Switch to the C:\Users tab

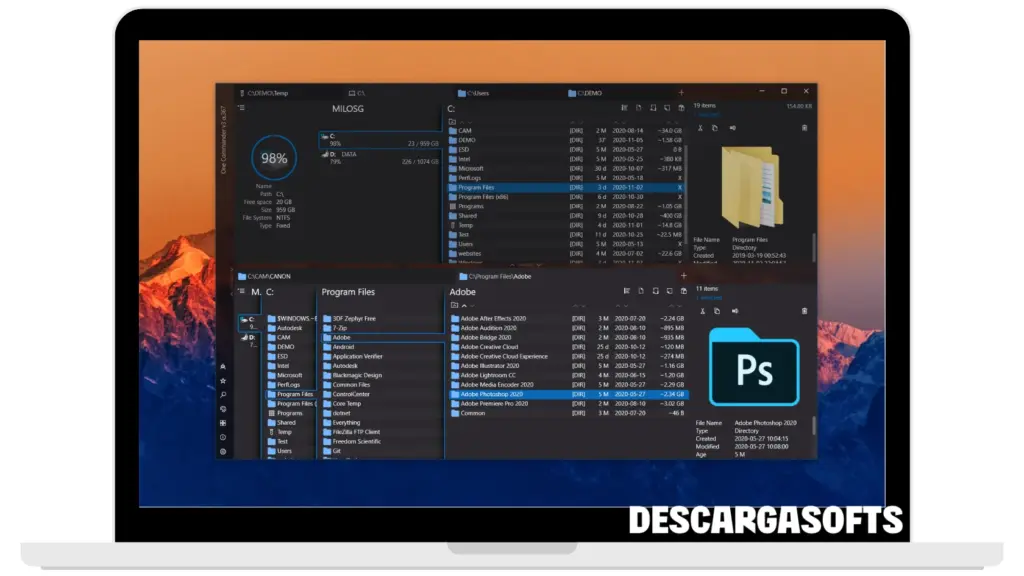479,93
